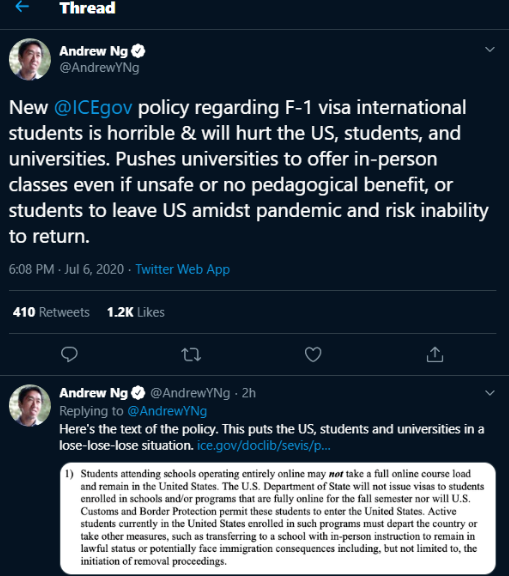This screenshot has width=509, height=576.
Task: Share the main tweet
Action: (435, 354)
